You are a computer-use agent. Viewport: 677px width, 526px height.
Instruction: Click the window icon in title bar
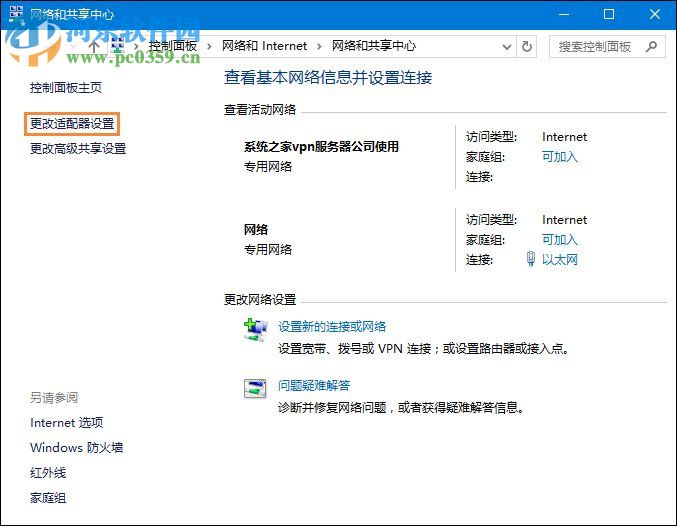point(15,14)
